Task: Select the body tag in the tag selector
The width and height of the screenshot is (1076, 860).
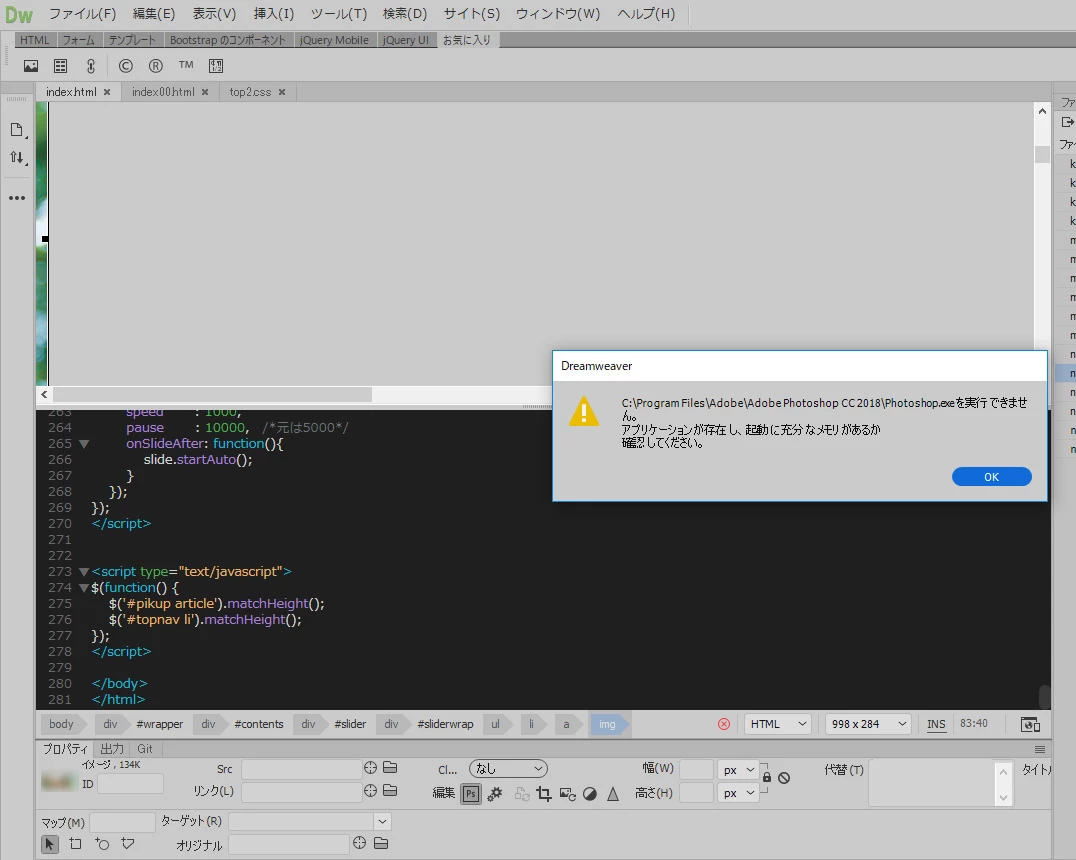Action: 61,724
